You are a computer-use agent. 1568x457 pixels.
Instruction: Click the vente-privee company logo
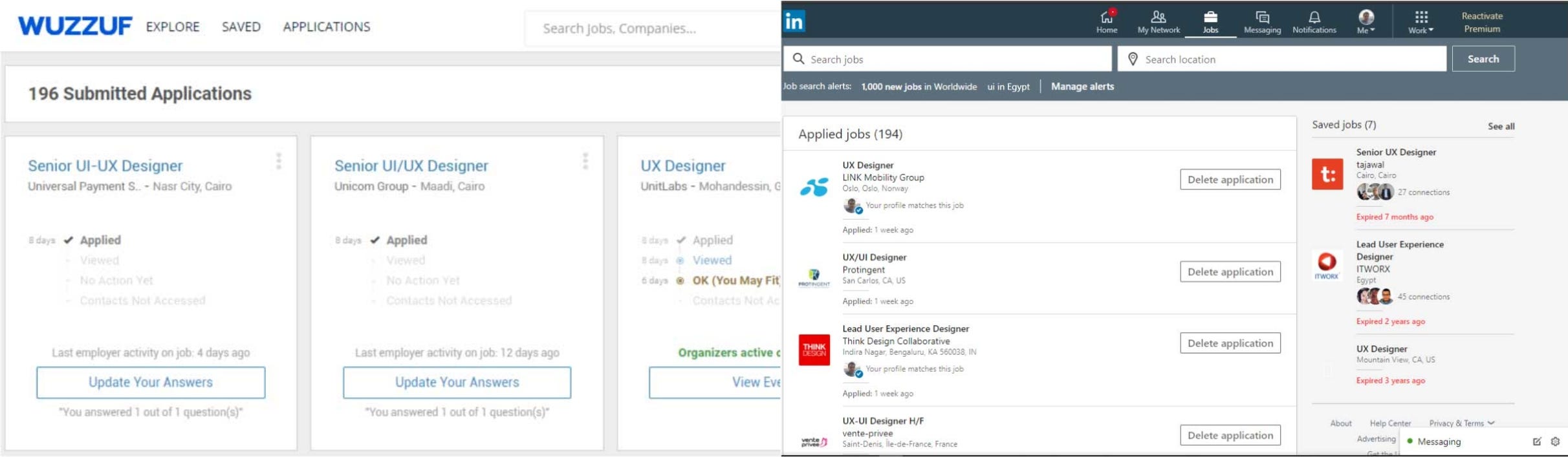click(814, 441)
